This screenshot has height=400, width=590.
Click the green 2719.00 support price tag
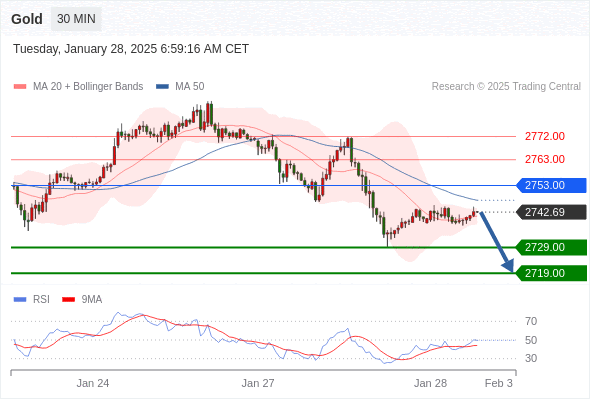tap(551, 273)
